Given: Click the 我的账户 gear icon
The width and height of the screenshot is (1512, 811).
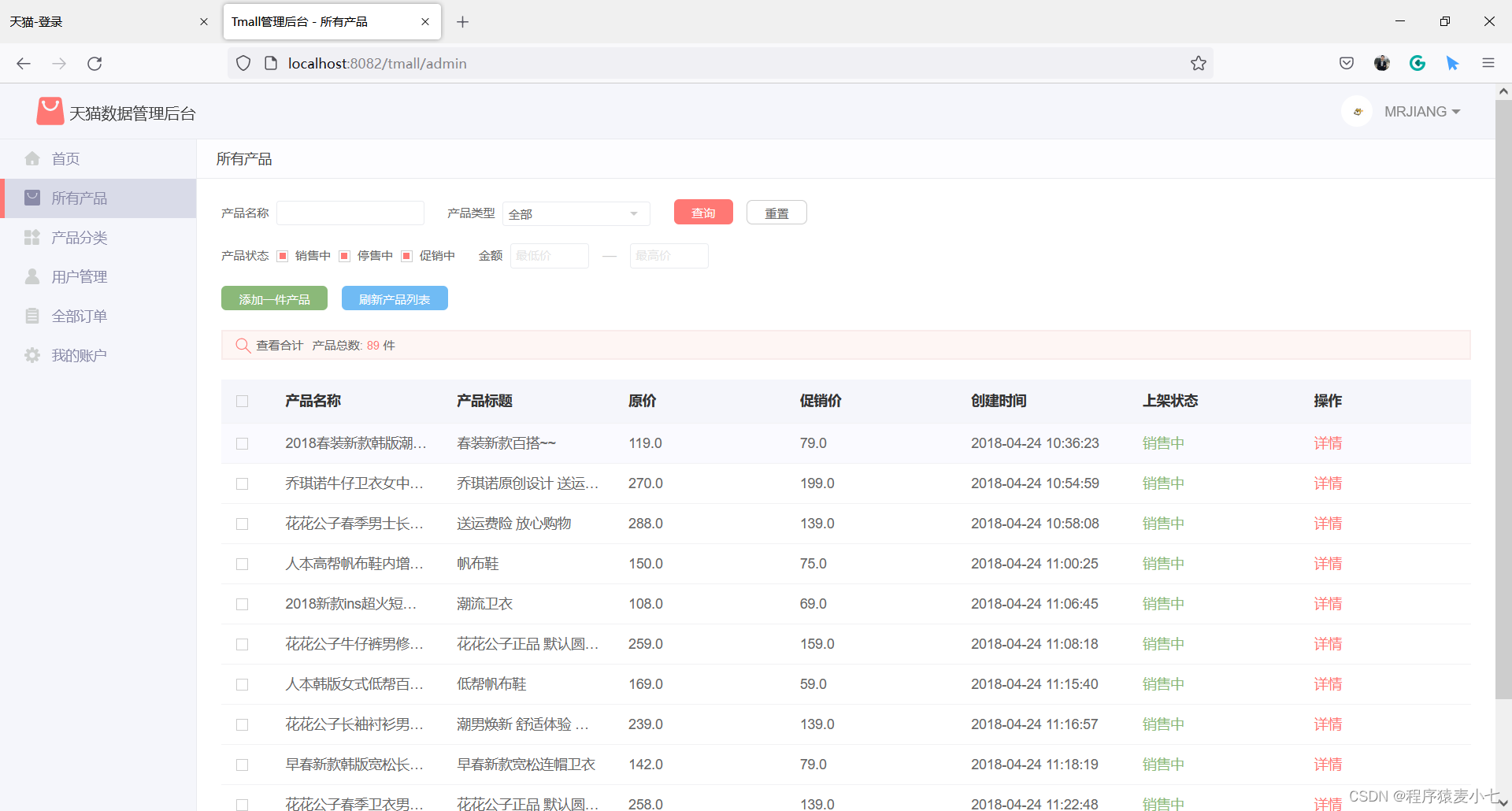Looking at the screenshot, I should pyautogui.click(x=32, y=355).
